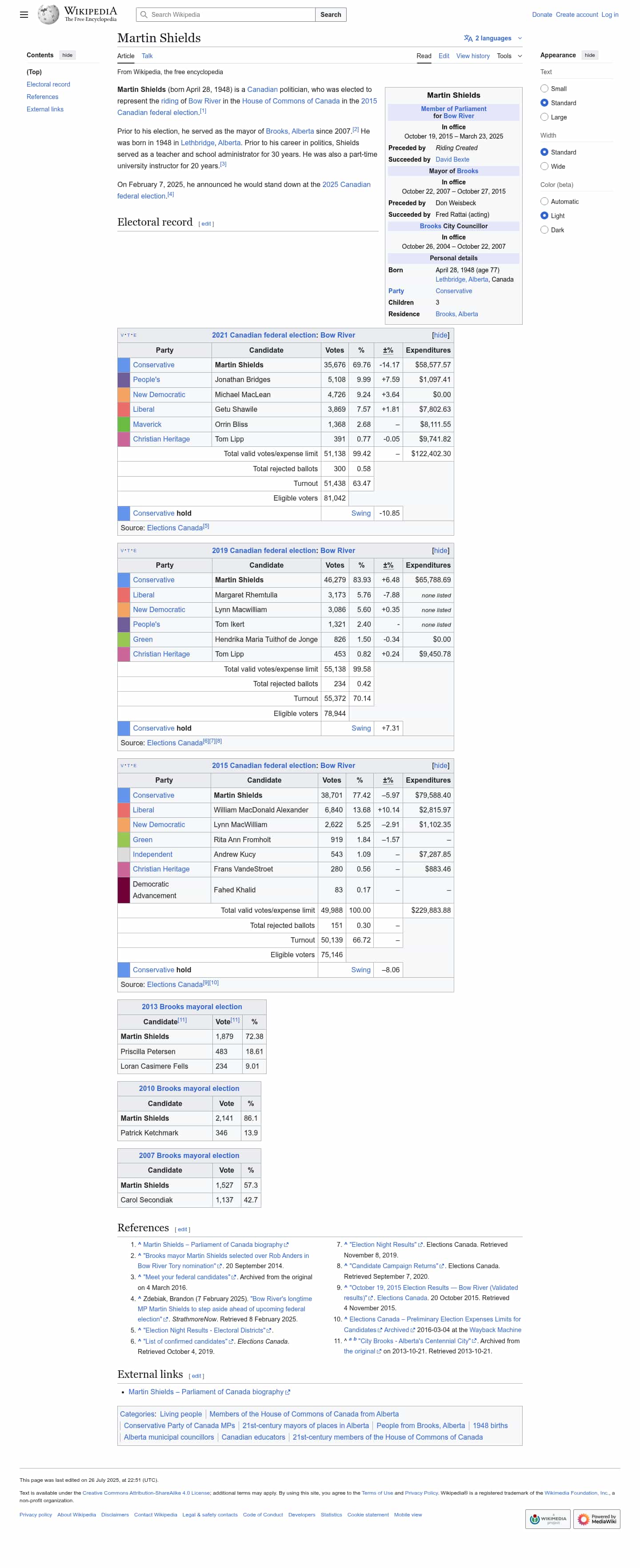Enable Dark color mode
640x1568 pixels.
544,230
